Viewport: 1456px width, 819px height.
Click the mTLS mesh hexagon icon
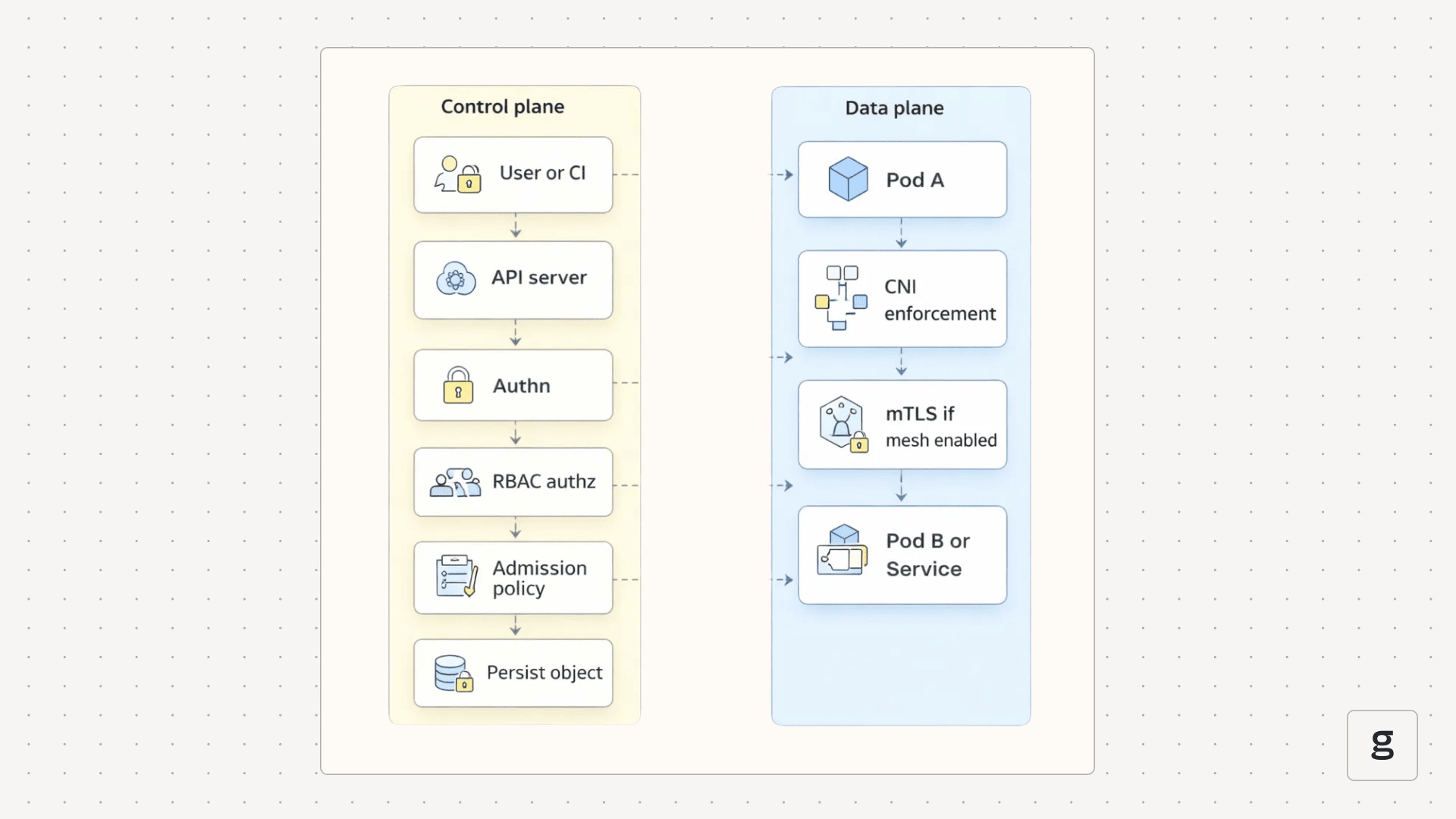[843, 424]
